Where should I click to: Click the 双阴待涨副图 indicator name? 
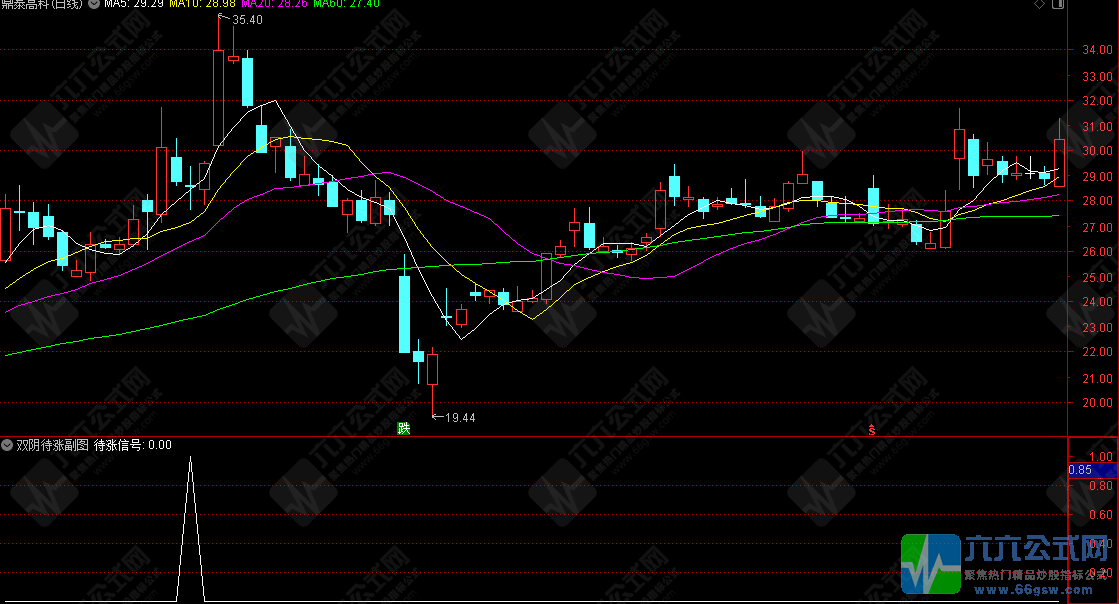tap(52, 445)
